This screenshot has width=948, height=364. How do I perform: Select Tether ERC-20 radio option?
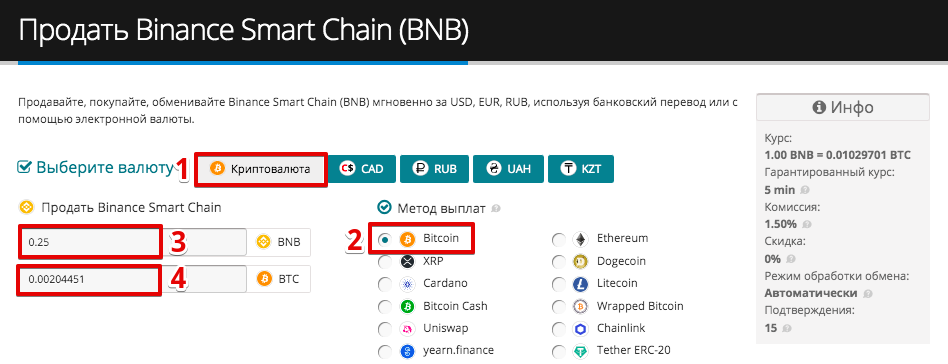tap(559, 351)
